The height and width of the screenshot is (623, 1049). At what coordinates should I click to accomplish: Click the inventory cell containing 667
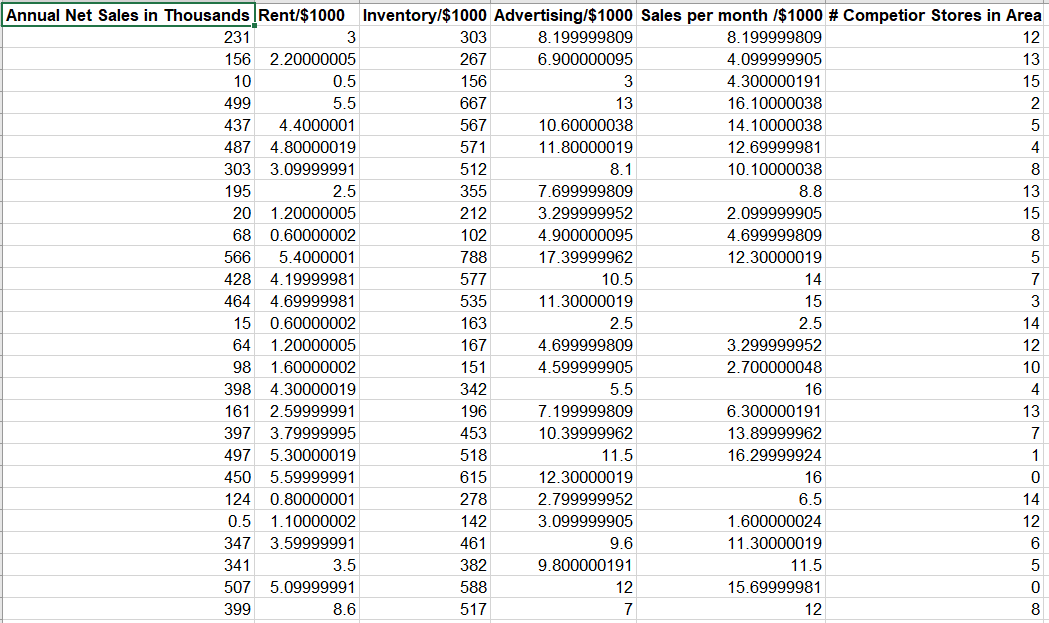[x=424, y=104]
